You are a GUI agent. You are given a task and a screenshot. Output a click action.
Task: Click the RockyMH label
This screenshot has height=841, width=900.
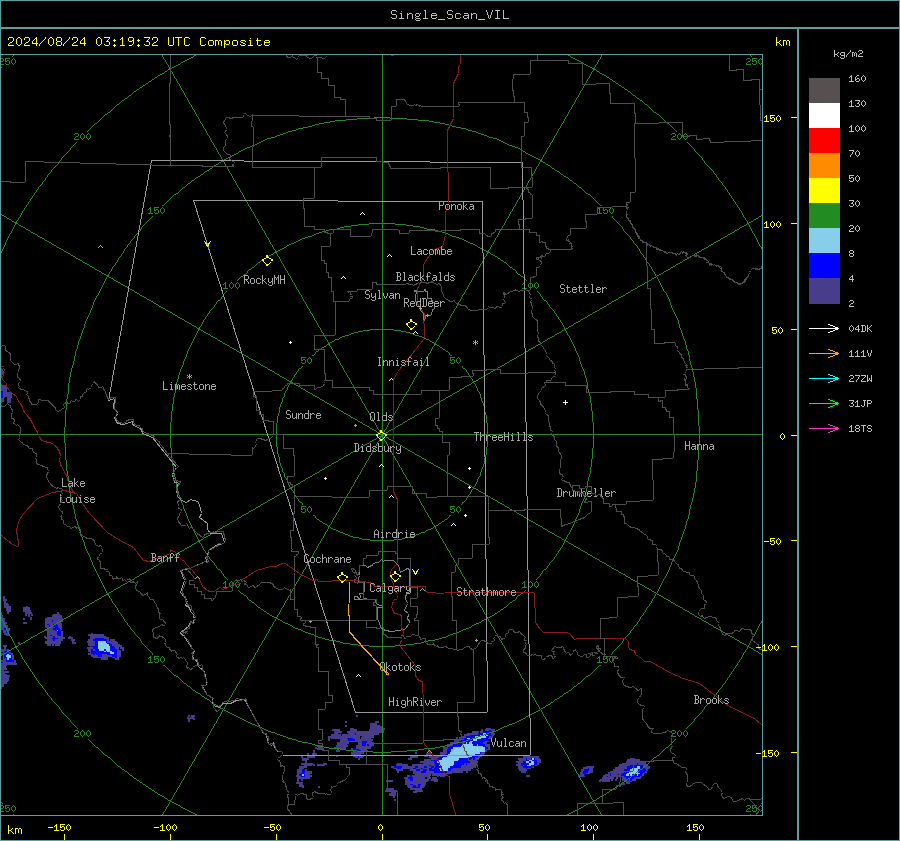[x=264, y=280]
